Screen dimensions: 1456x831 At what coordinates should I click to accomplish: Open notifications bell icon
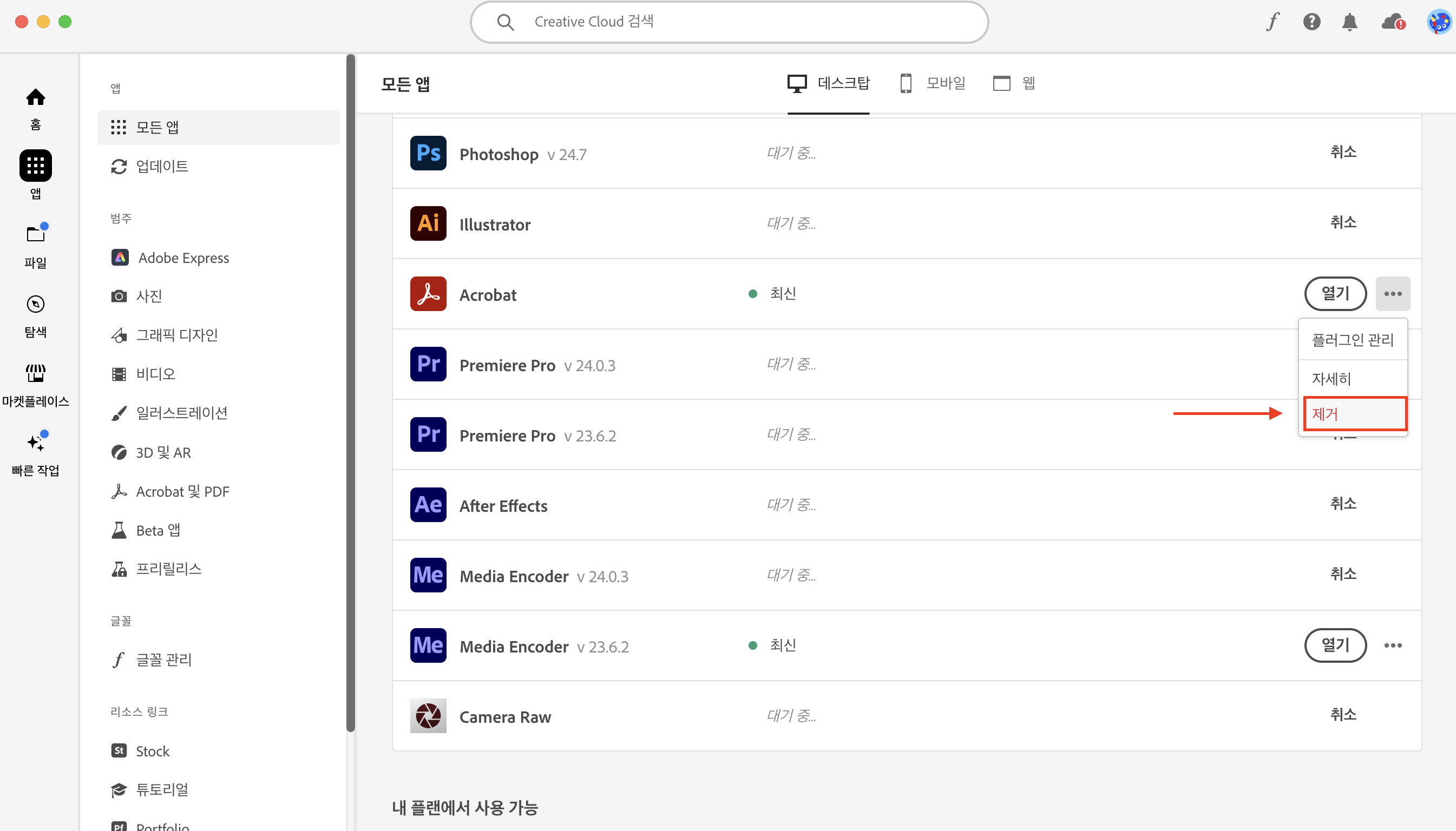point(1350,22)
